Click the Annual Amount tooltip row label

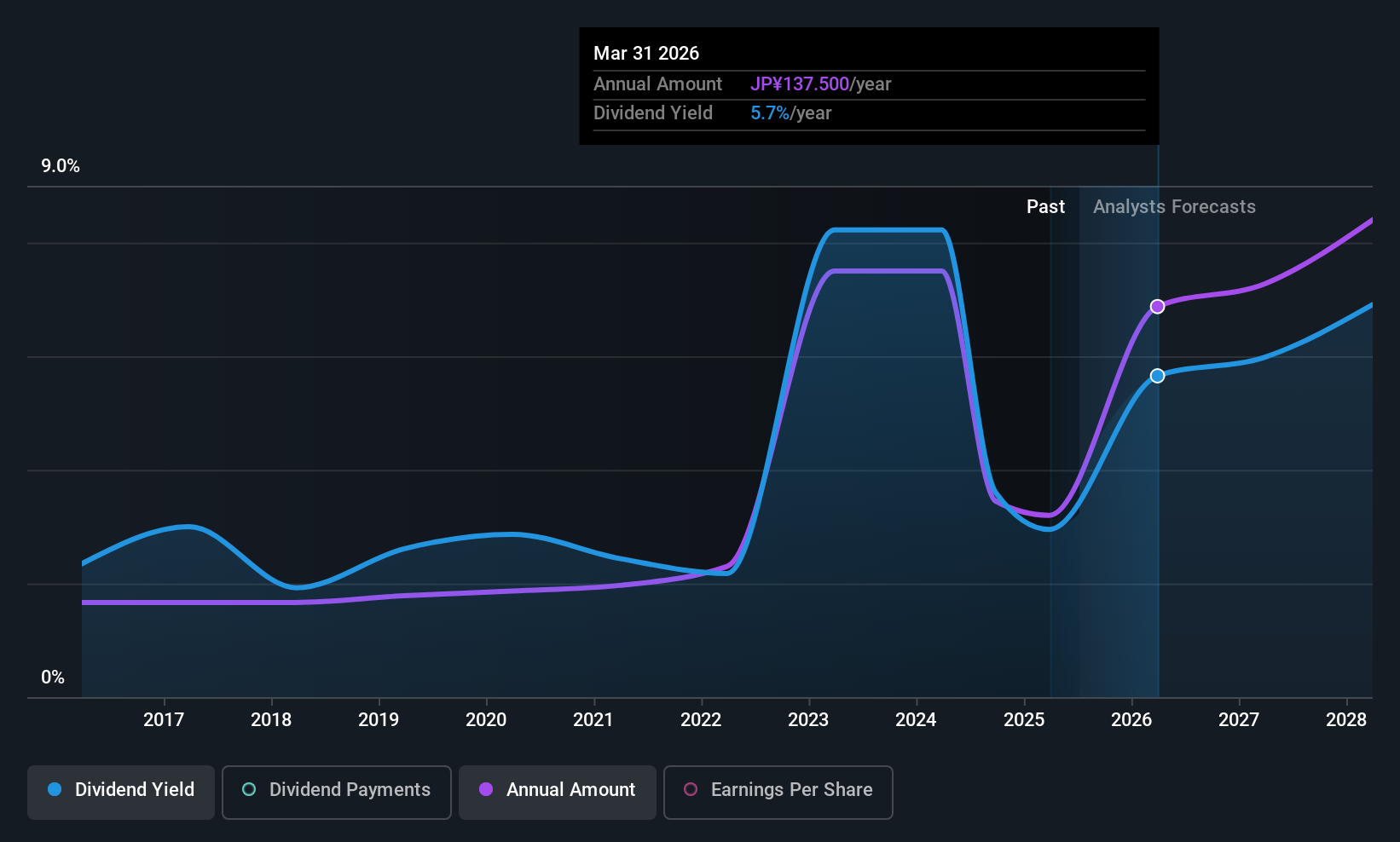coord(657,84)
